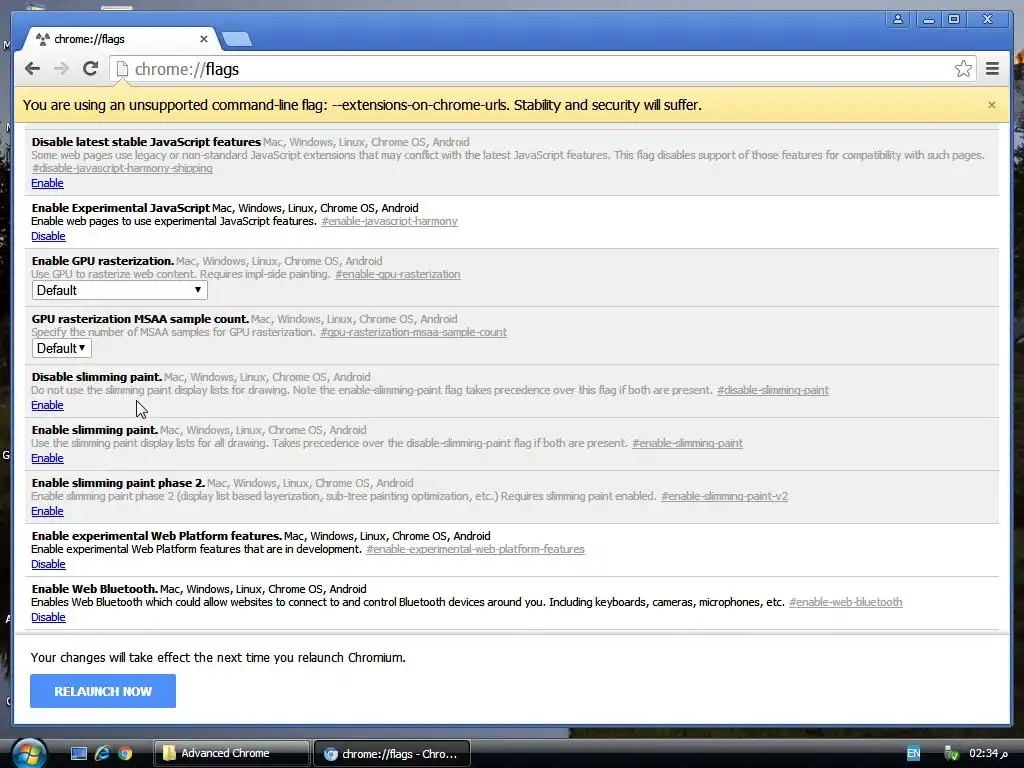The image size is (1024, 768).
Task: Click the user profile icon in title bar
Action: point(898,19)
